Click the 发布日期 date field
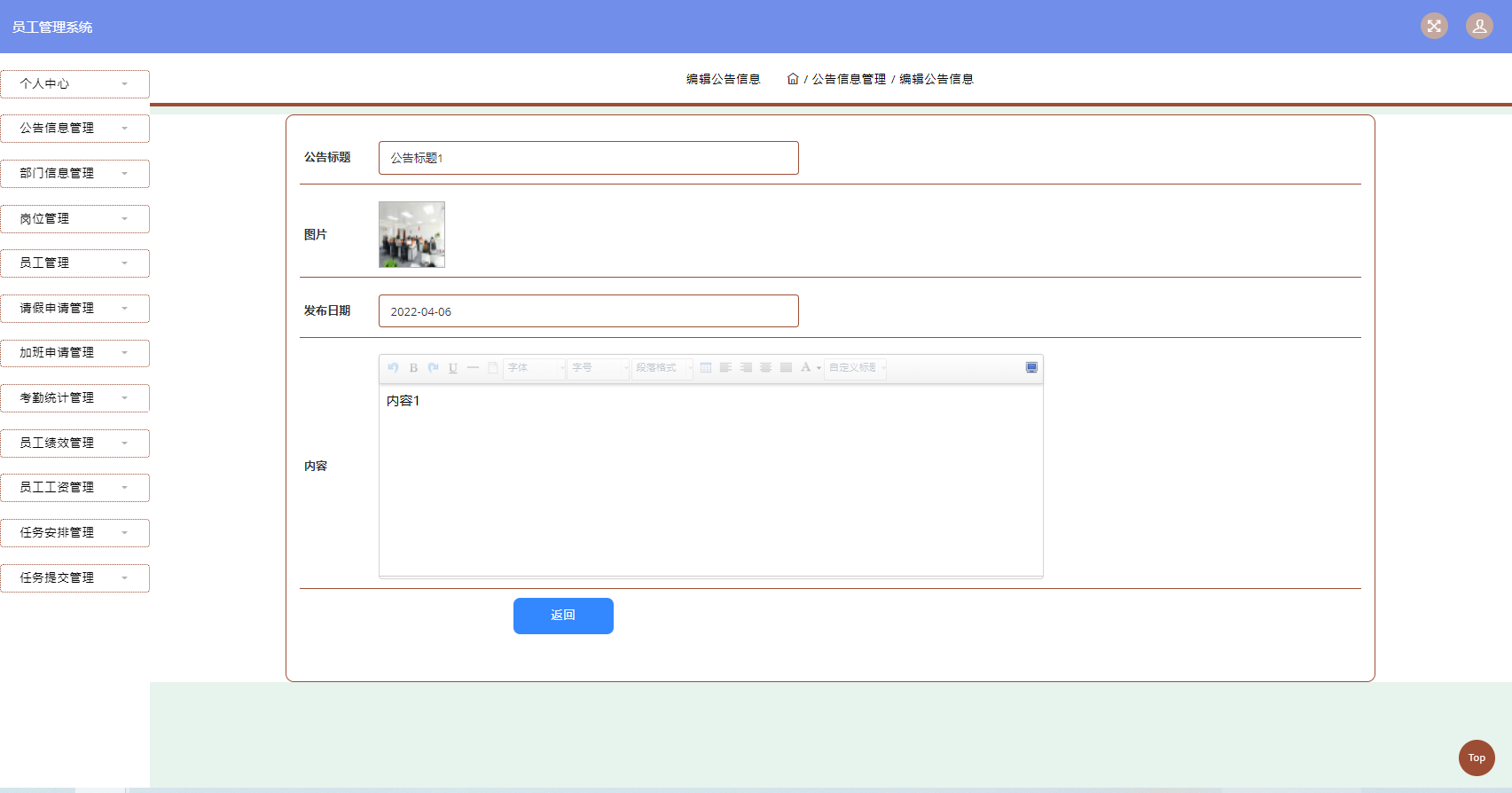 click(589, 311)
